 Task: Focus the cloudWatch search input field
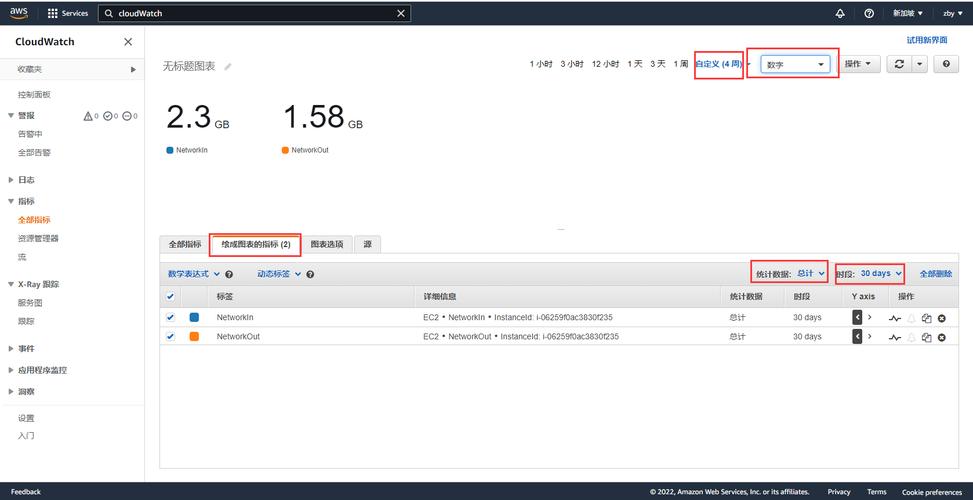click(254, 13)
